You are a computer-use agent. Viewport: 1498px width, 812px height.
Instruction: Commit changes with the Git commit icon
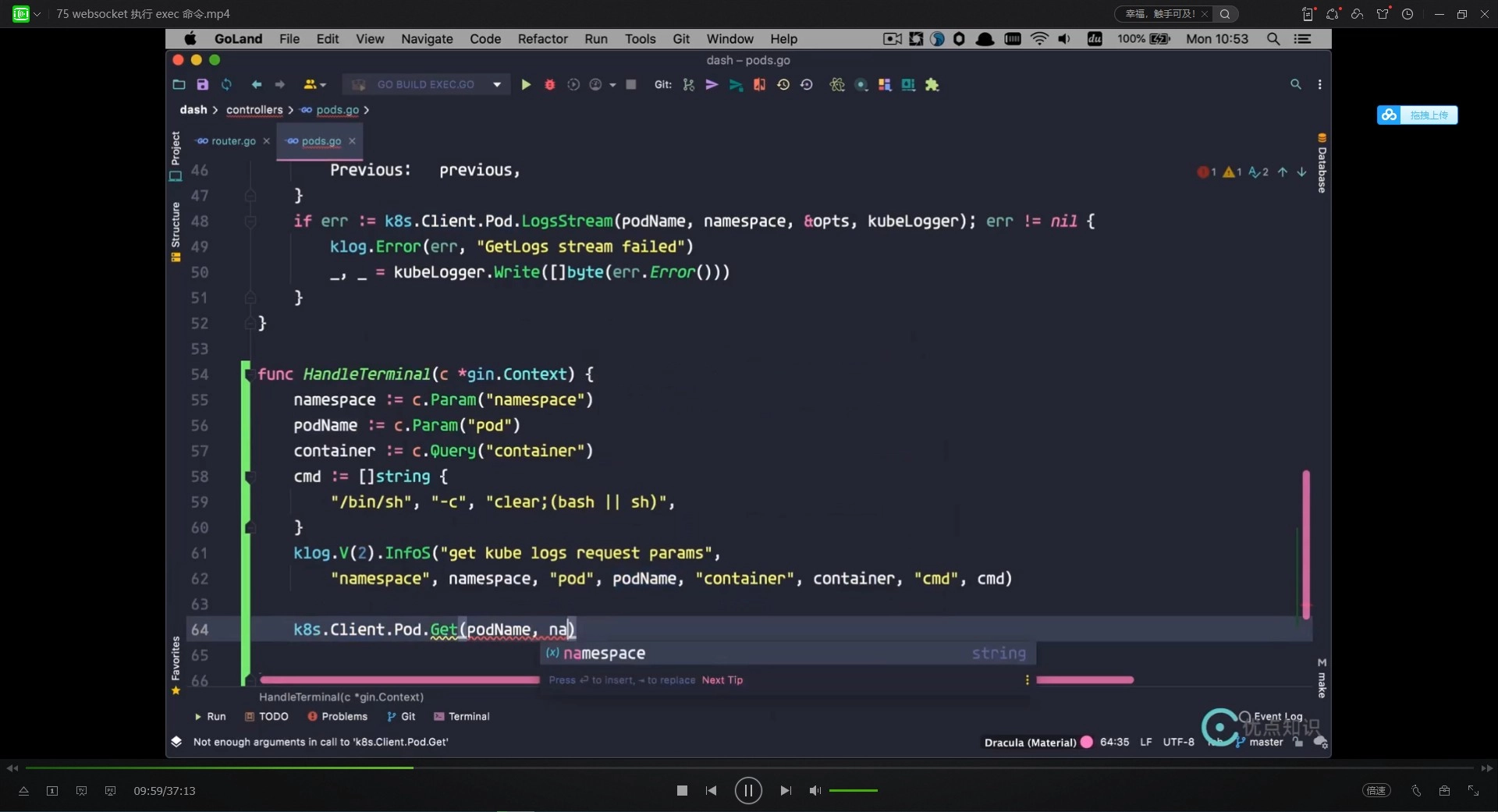click(x=688, y=84)
